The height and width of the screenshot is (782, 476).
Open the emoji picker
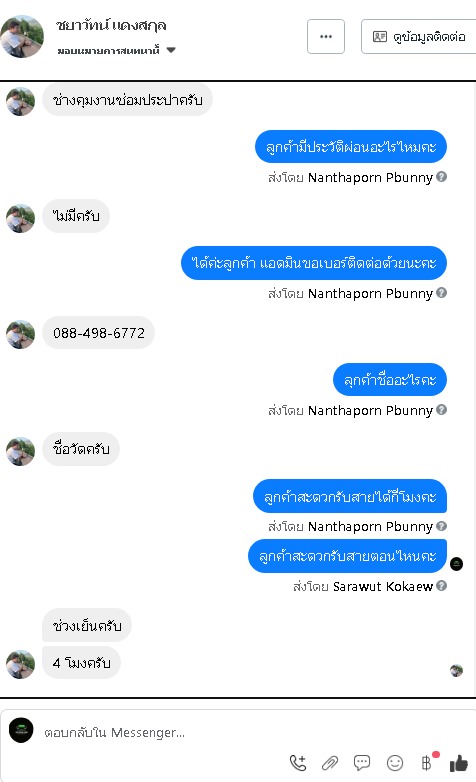pyautogui.click(x=395, y=763)
